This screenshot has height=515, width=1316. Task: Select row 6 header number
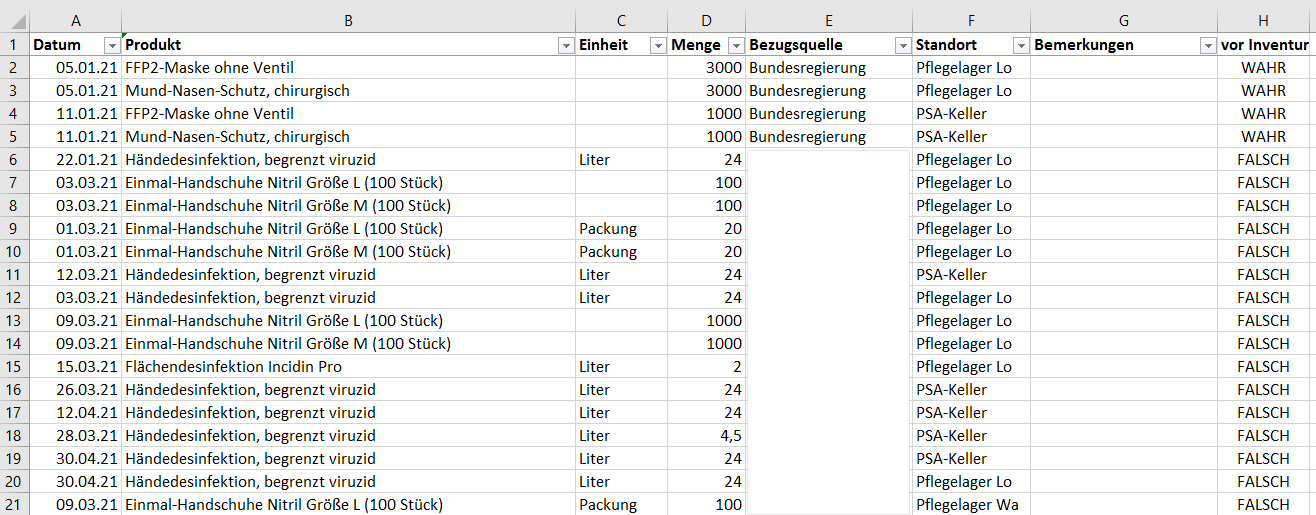15,160
